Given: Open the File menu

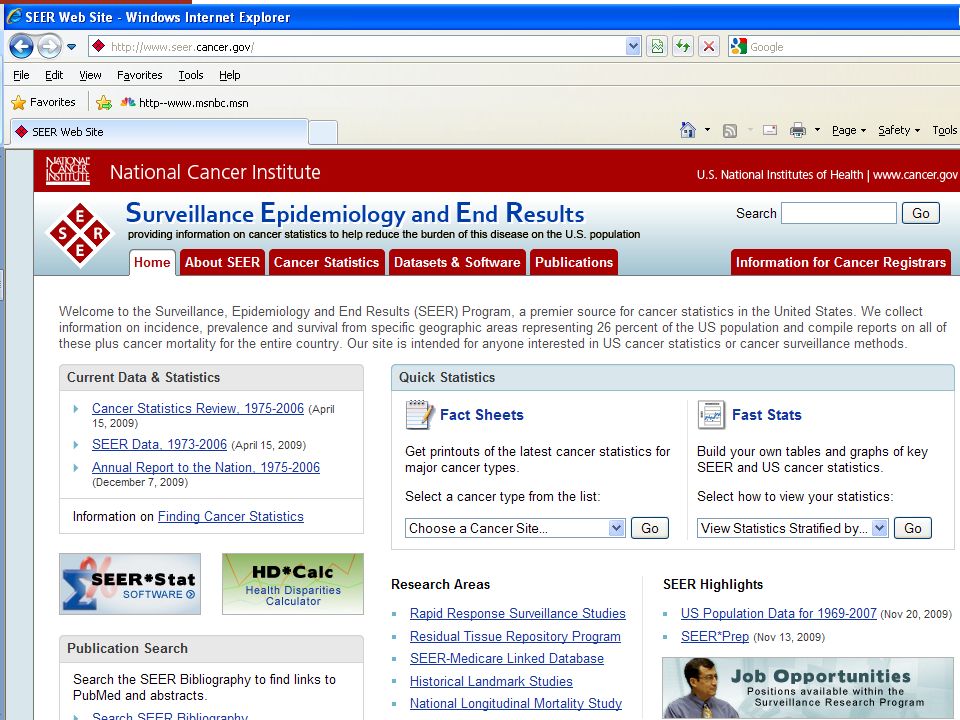Looking at the screenshot, I should [21, 75].
